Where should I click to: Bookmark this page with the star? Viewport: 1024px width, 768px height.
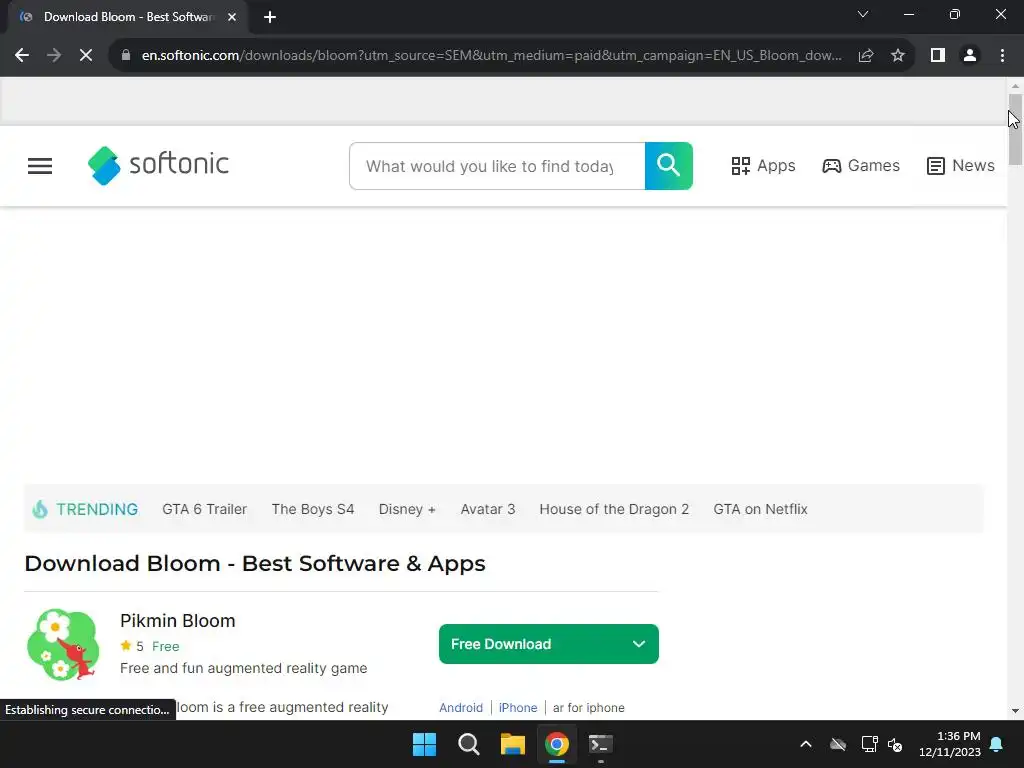click(x=898, y=56)
